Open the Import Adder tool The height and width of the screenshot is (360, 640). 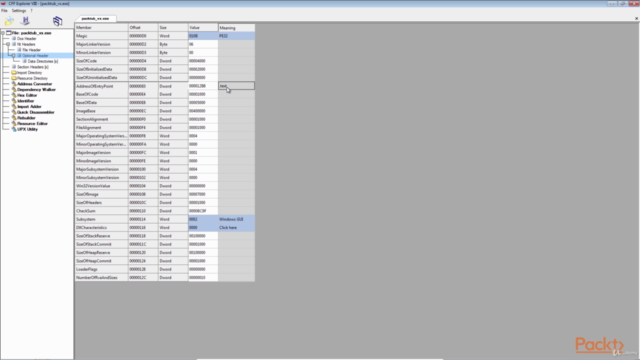coord(29,107)
